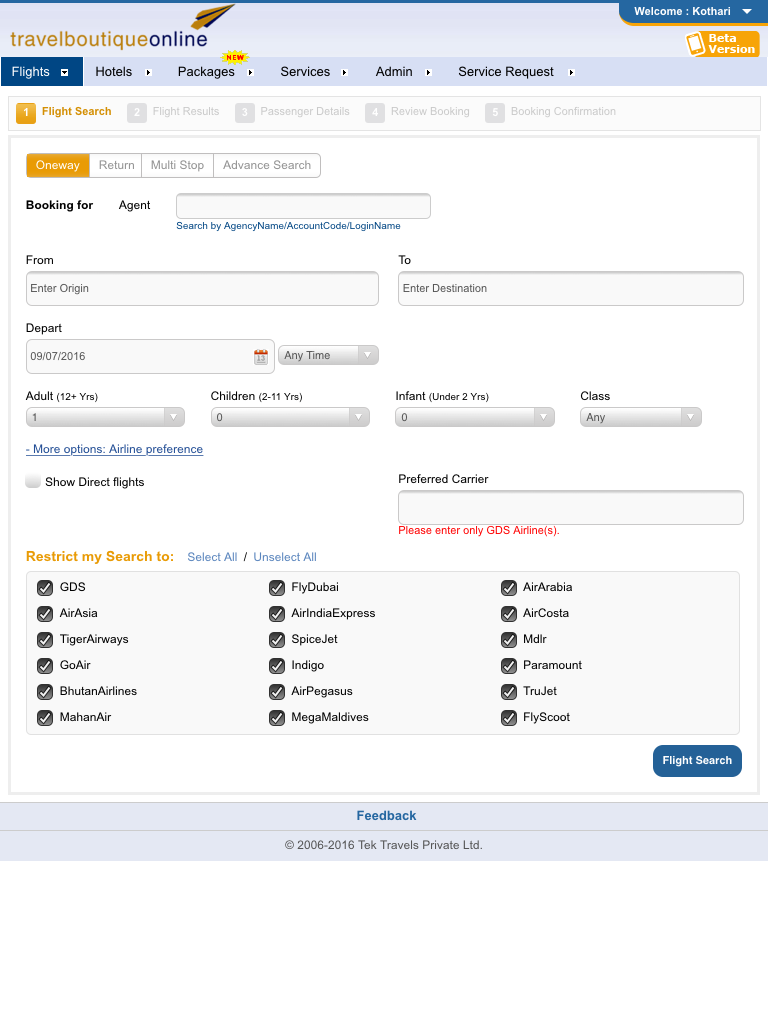Open the Services menu
This screenshot has width=768, height=1024.
click(313, 72)
